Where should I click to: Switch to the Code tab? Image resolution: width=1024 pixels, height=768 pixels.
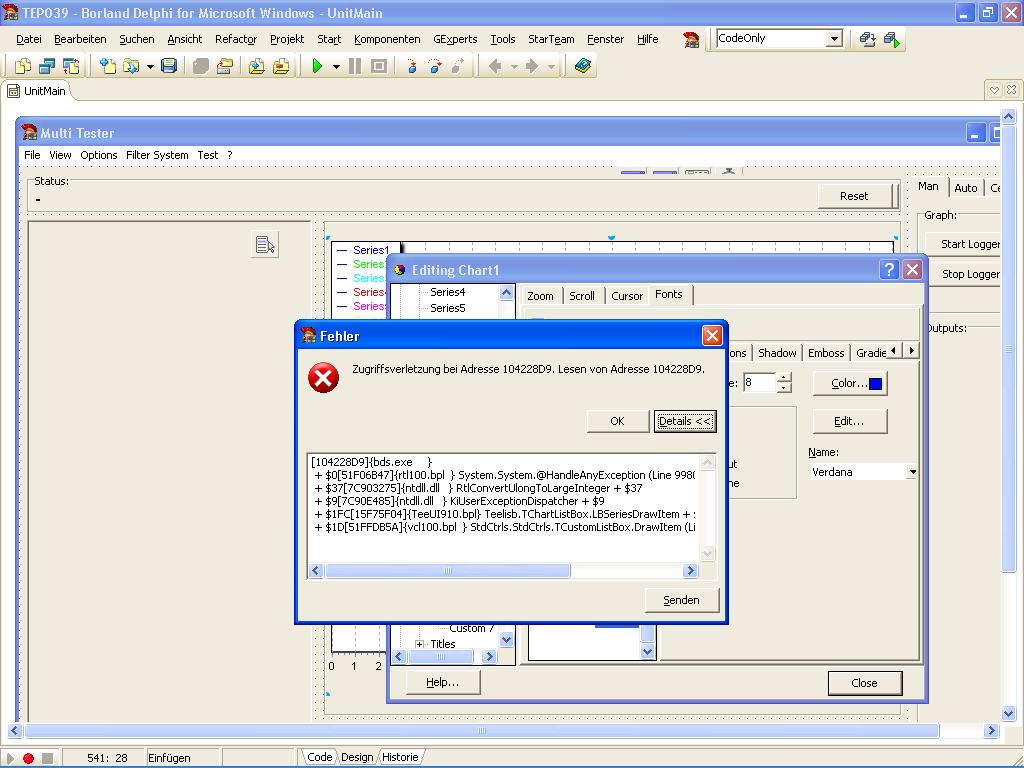319,758
